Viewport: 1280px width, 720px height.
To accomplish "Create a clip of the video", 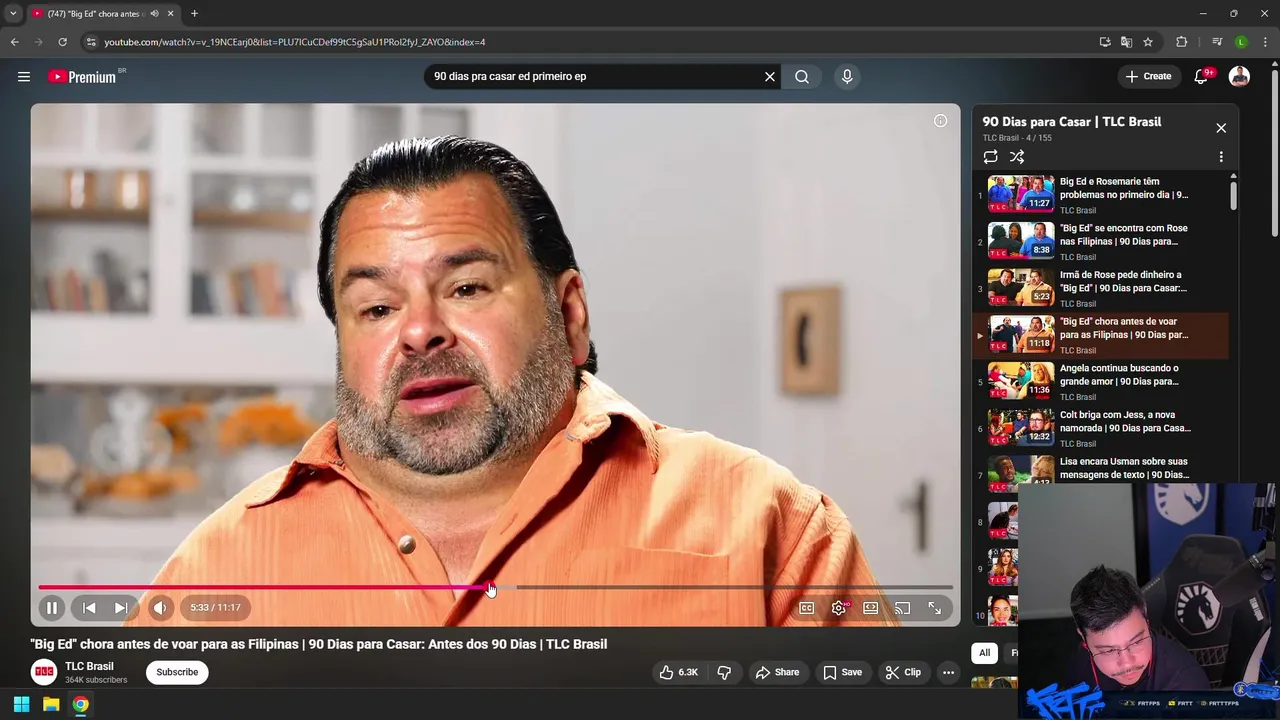I will (903, 672).
